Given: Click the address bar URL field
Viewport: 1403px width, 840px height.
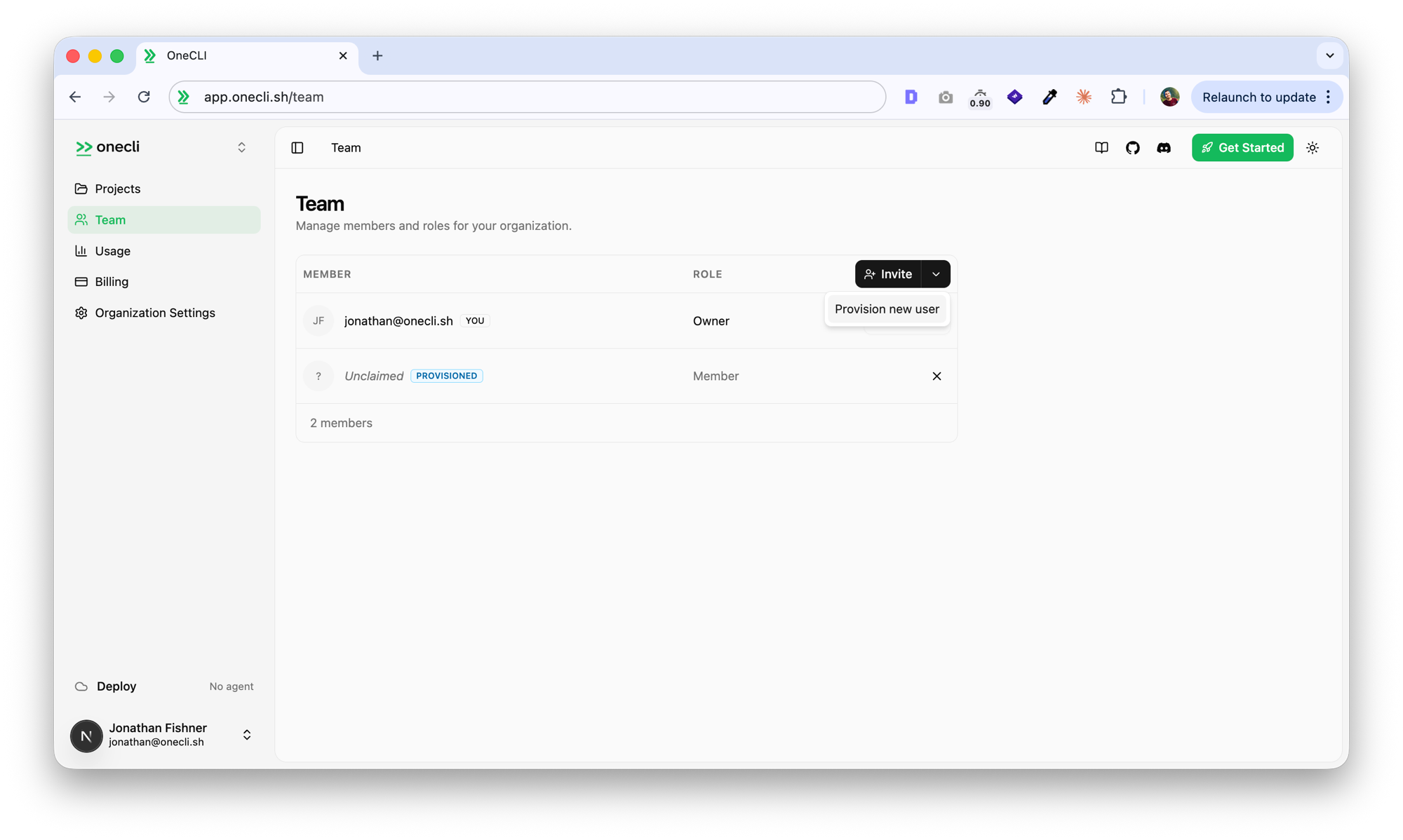Looking at the screenshot, I should pyautogui.click(x=528, y=97).
